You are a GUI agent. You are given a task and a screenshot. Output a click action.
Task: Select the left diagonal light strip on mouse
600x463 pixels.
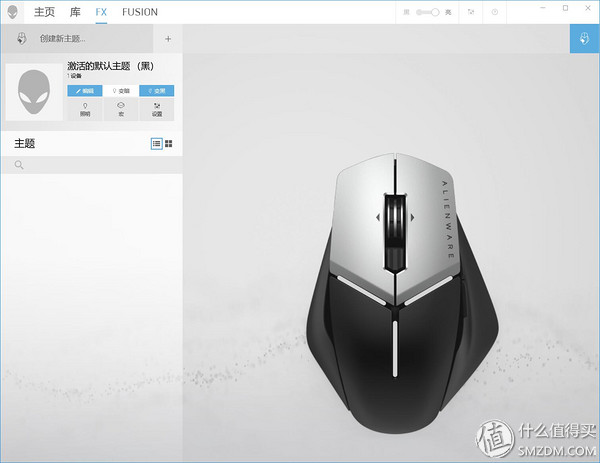tap(362, 290)
